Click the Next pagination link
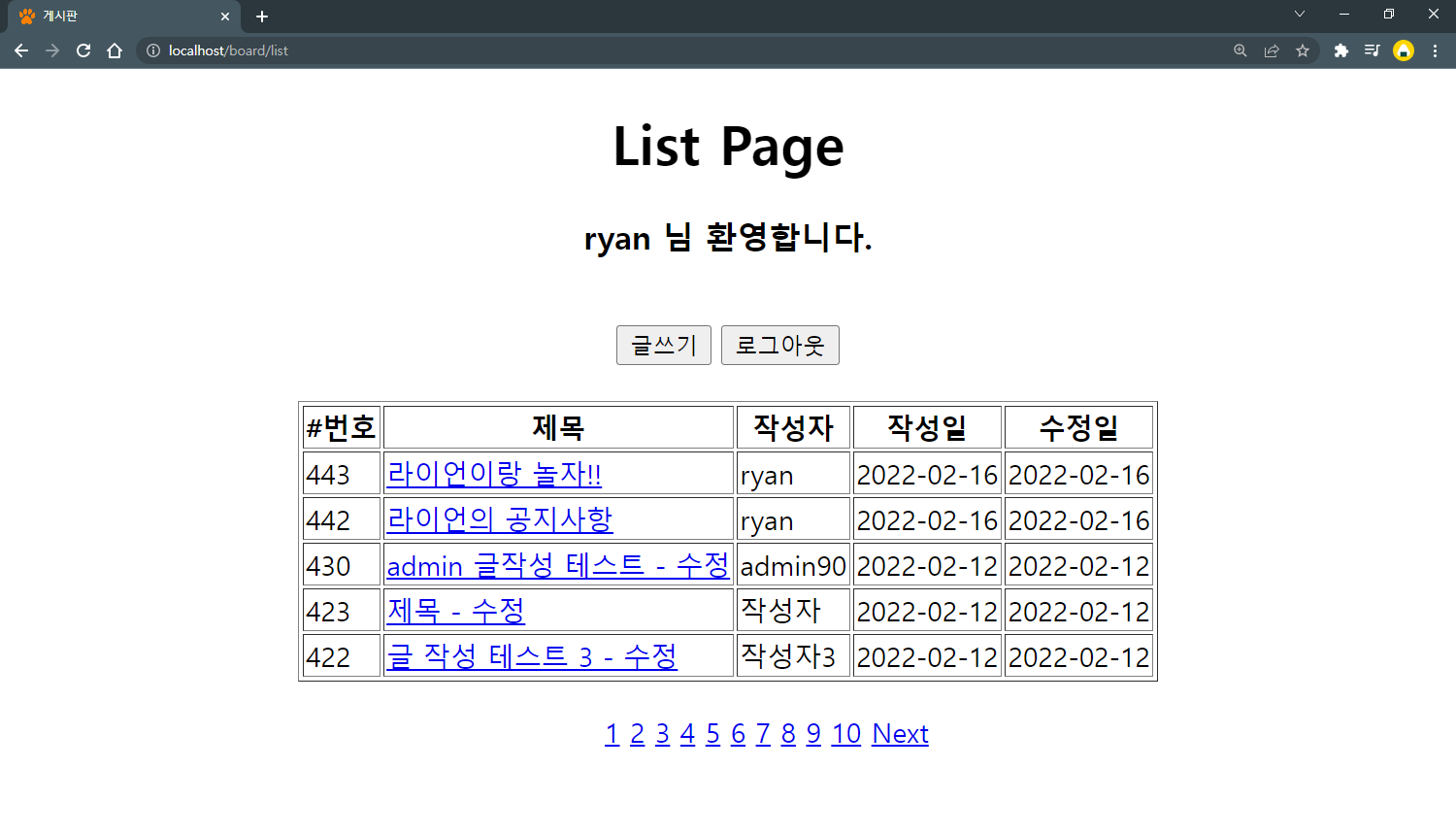The image size is (1456, 835). [900, 734]
